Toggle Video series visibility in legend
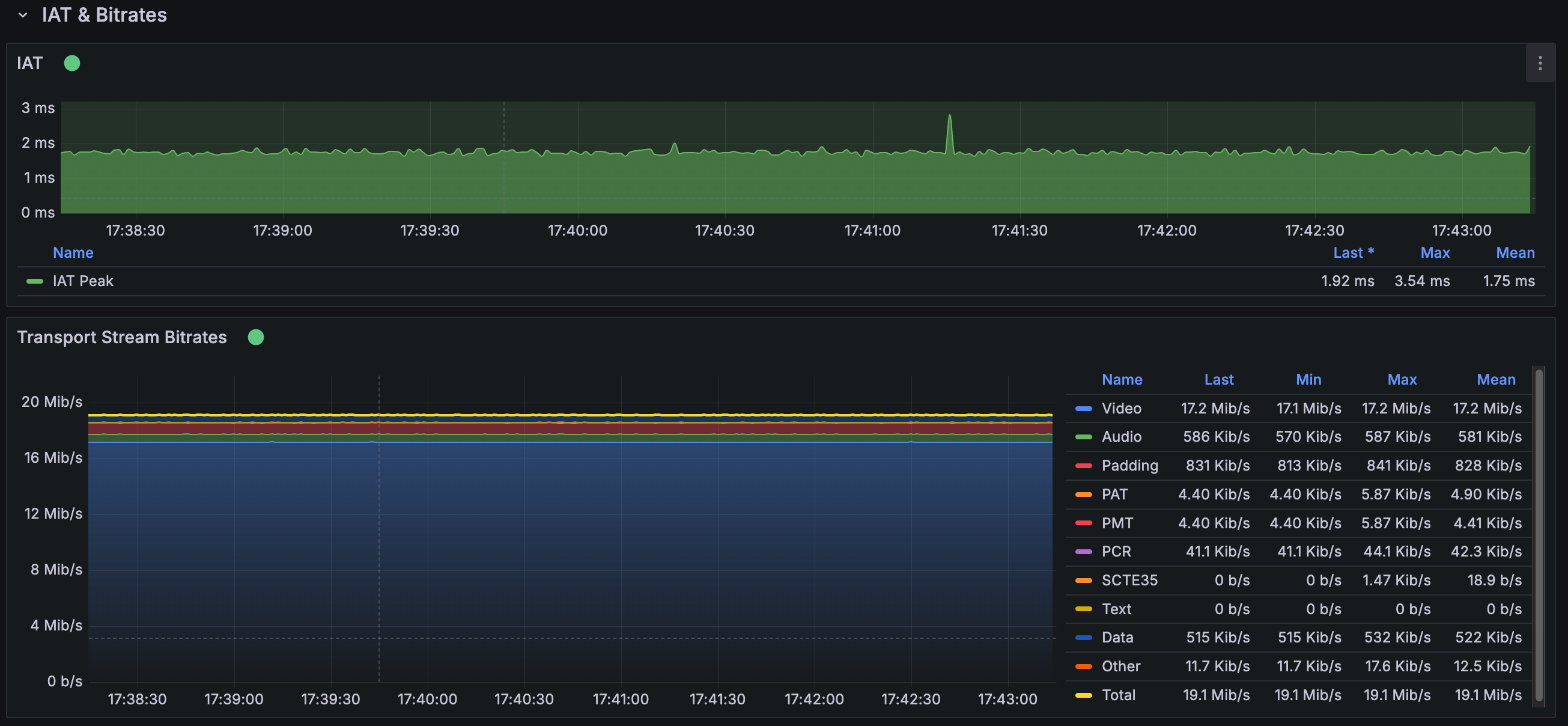 (x=1120, y=408)
